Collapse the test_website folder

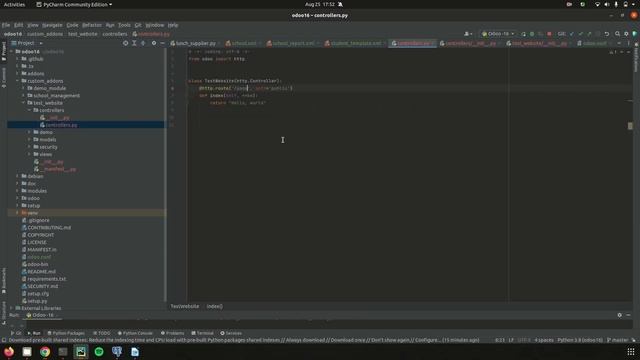click(24, 103)
